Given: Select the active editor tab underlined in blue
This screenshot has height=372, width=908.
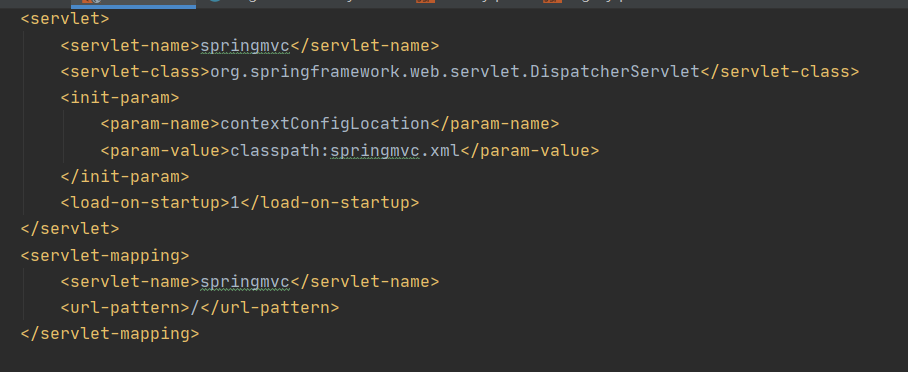Looking at the screenshot, I should tap(133, 3).
